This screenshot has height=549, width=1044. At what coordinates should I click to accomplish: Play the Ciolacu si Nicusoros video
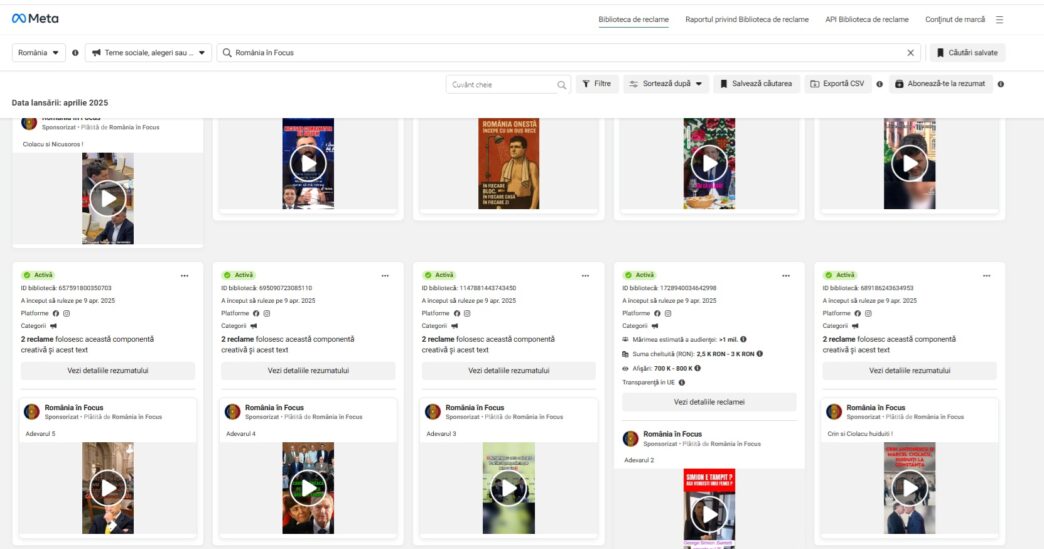(x=108, y=198)
